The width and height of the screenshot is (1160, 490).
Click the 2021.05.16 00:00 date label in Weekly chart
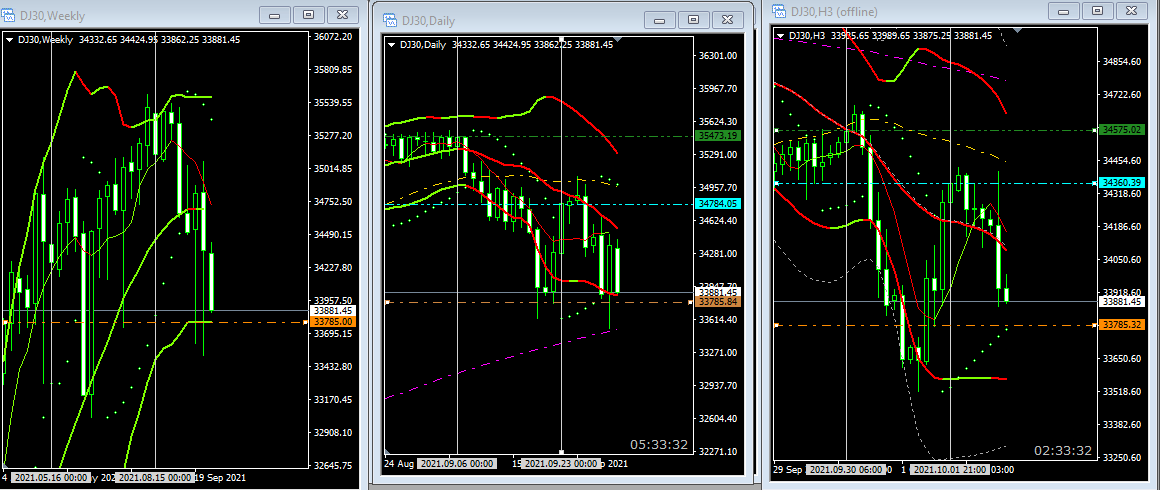point(51,477)
